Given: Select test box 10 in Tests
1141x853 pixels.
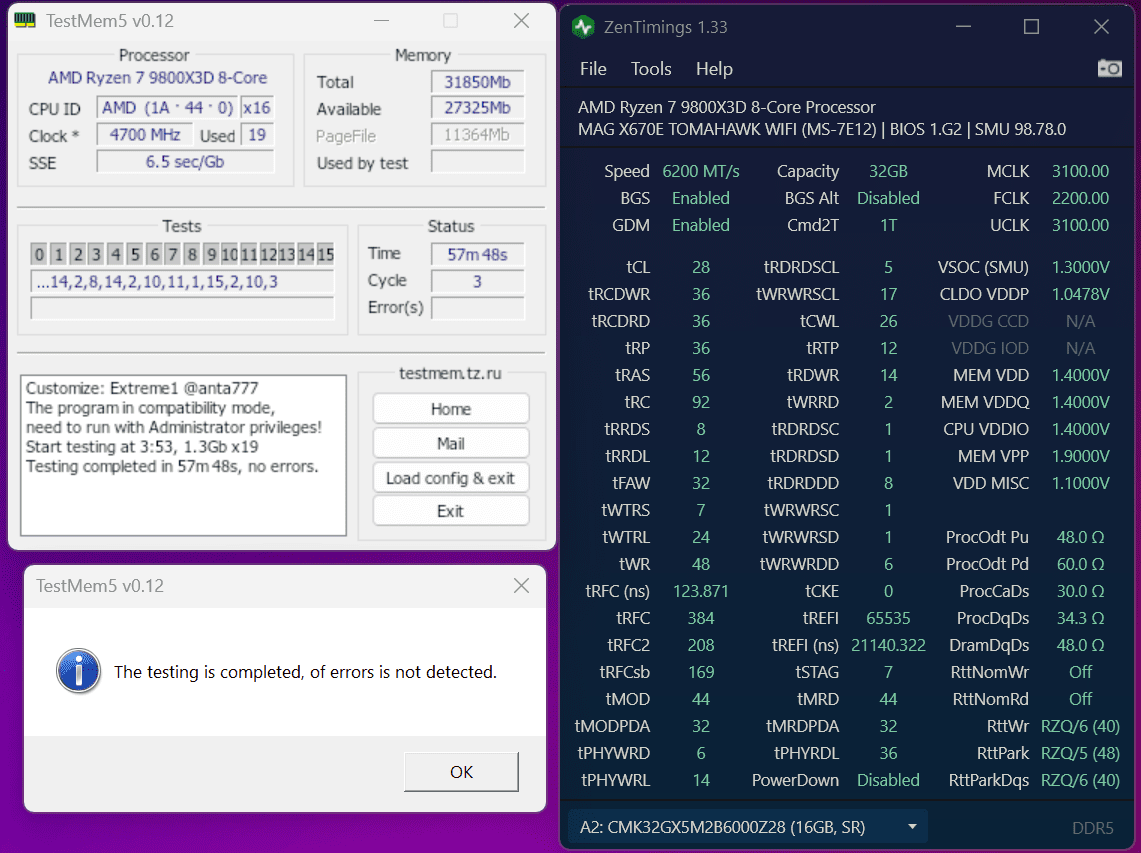Looking at the screenshot, I should pos(229,254).
